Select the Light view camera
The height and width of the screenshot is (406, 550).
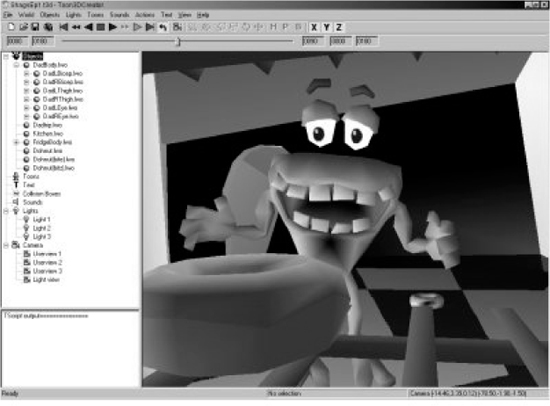tap(46, 280)
